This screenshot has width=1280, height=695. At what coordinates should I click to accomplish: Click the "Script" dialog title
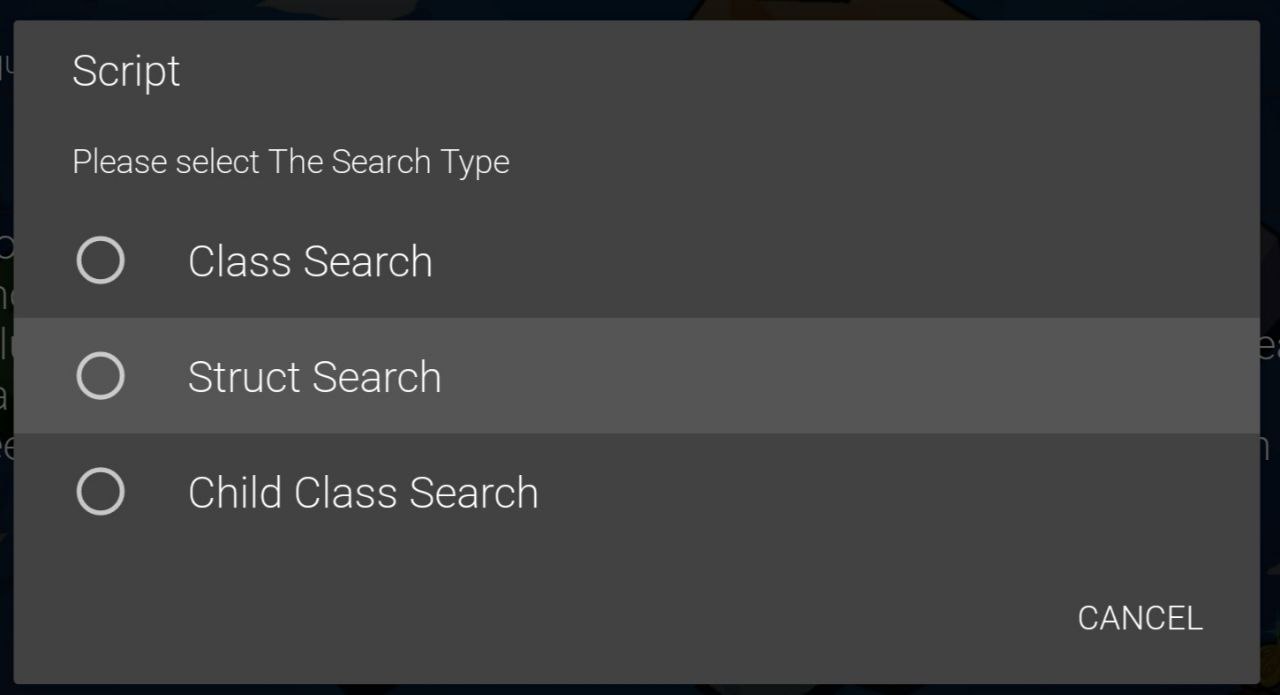click(x=126, y=71)
